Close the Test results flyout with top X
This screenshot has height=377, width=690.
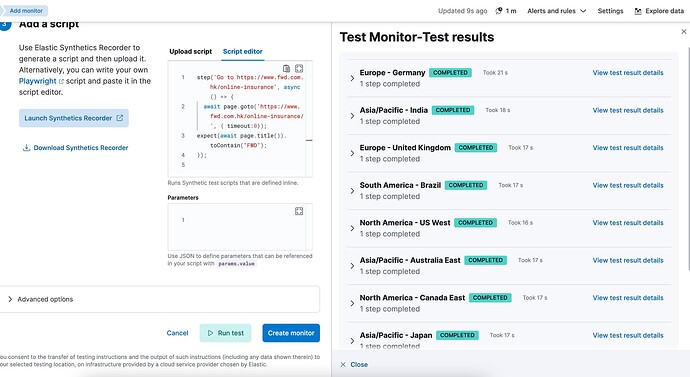(x=684, y=32)
